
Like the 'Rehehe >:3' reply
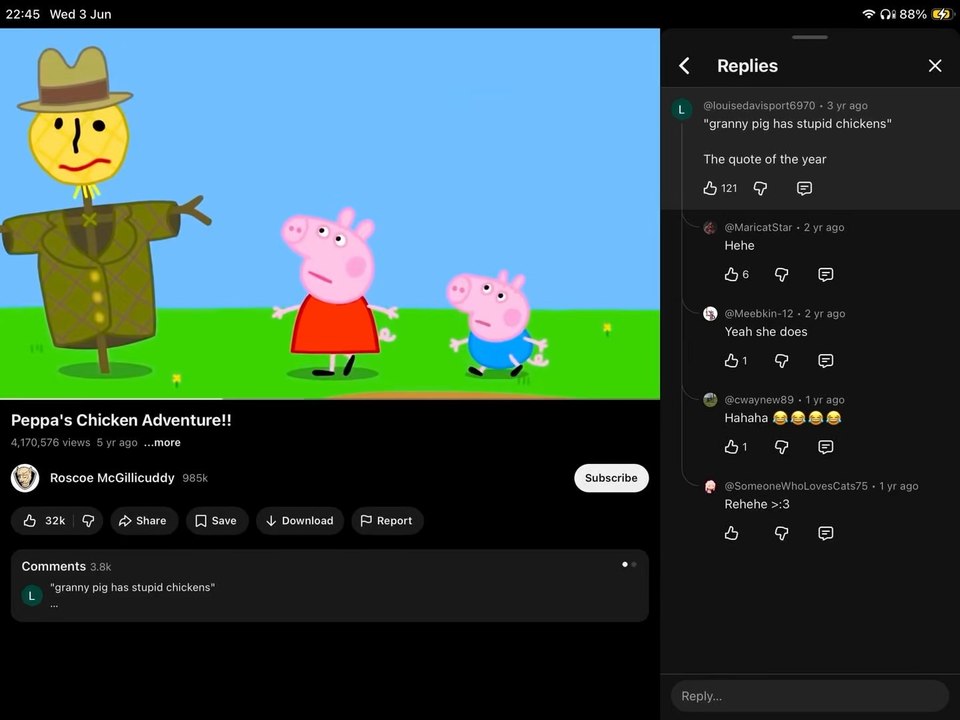[731, 533]
